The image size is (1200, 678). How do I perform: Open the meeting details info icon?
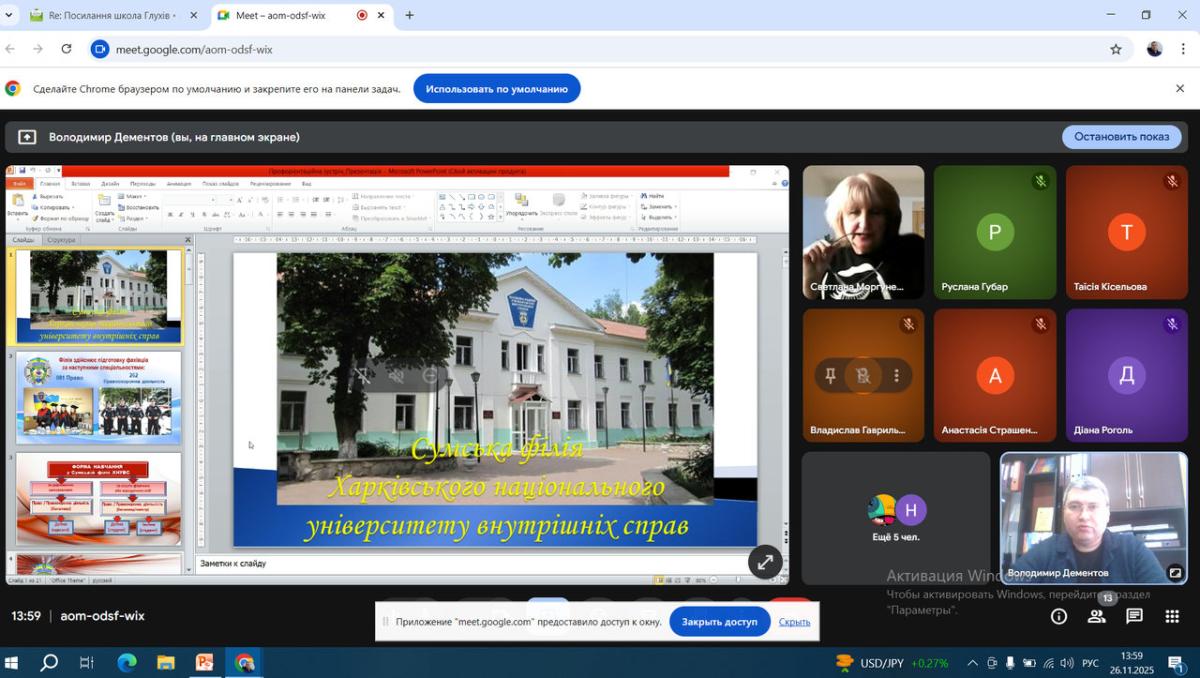[1059, 617]
